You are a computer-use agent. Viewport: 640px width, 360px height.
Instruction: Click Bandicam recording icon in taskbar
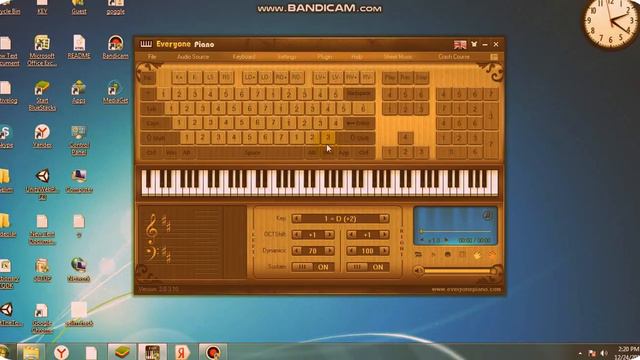point(213,352)
